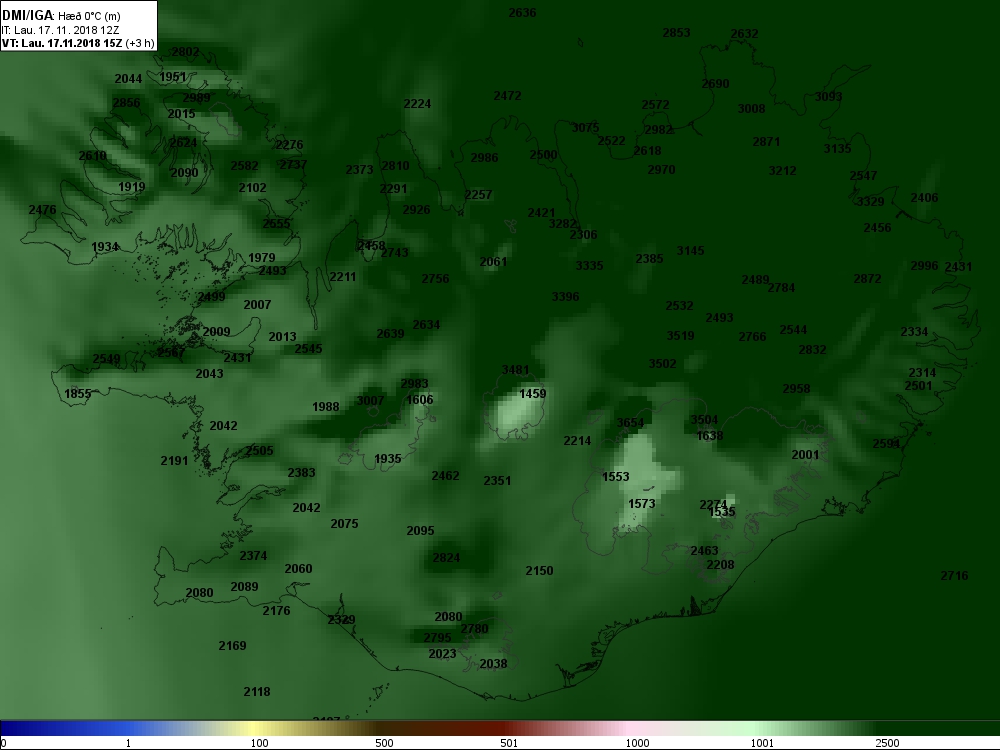Click the map value 3654
The height and width of the screenshot is (750, 1000).
coord(630,423)
